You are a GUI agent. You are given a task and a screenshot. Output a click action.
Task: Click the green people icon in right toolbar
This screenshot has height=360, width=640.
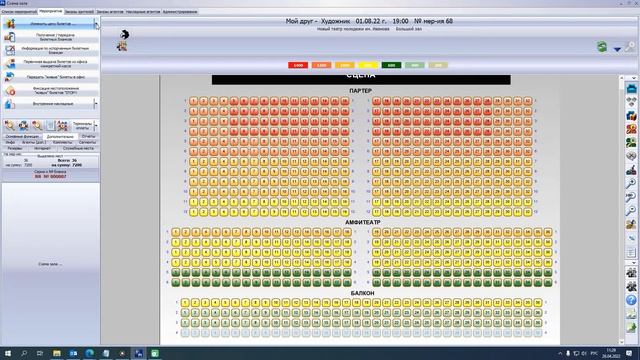coord(631,142)
